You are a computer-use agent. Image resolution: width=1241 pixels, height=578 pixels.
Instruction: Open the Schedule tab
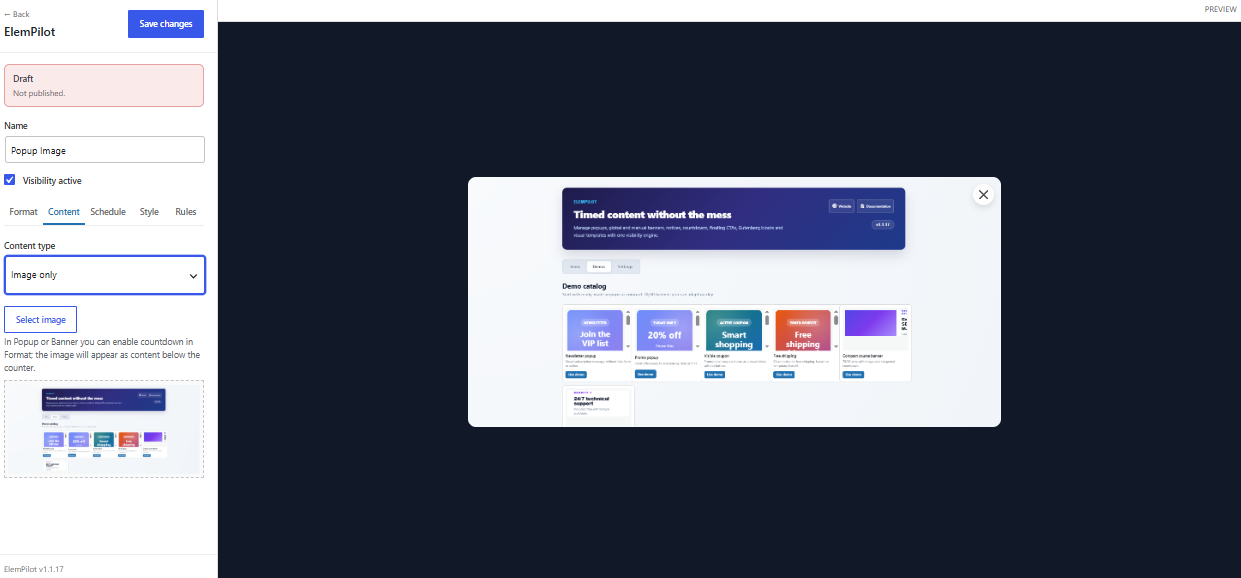coord(108,212)
